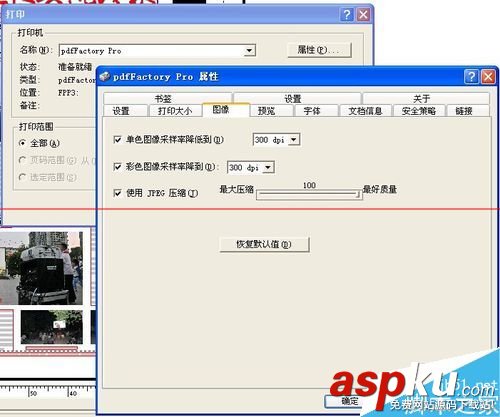
Task: Open monochrome image 300 dpi dropdown
Action: 277,139
